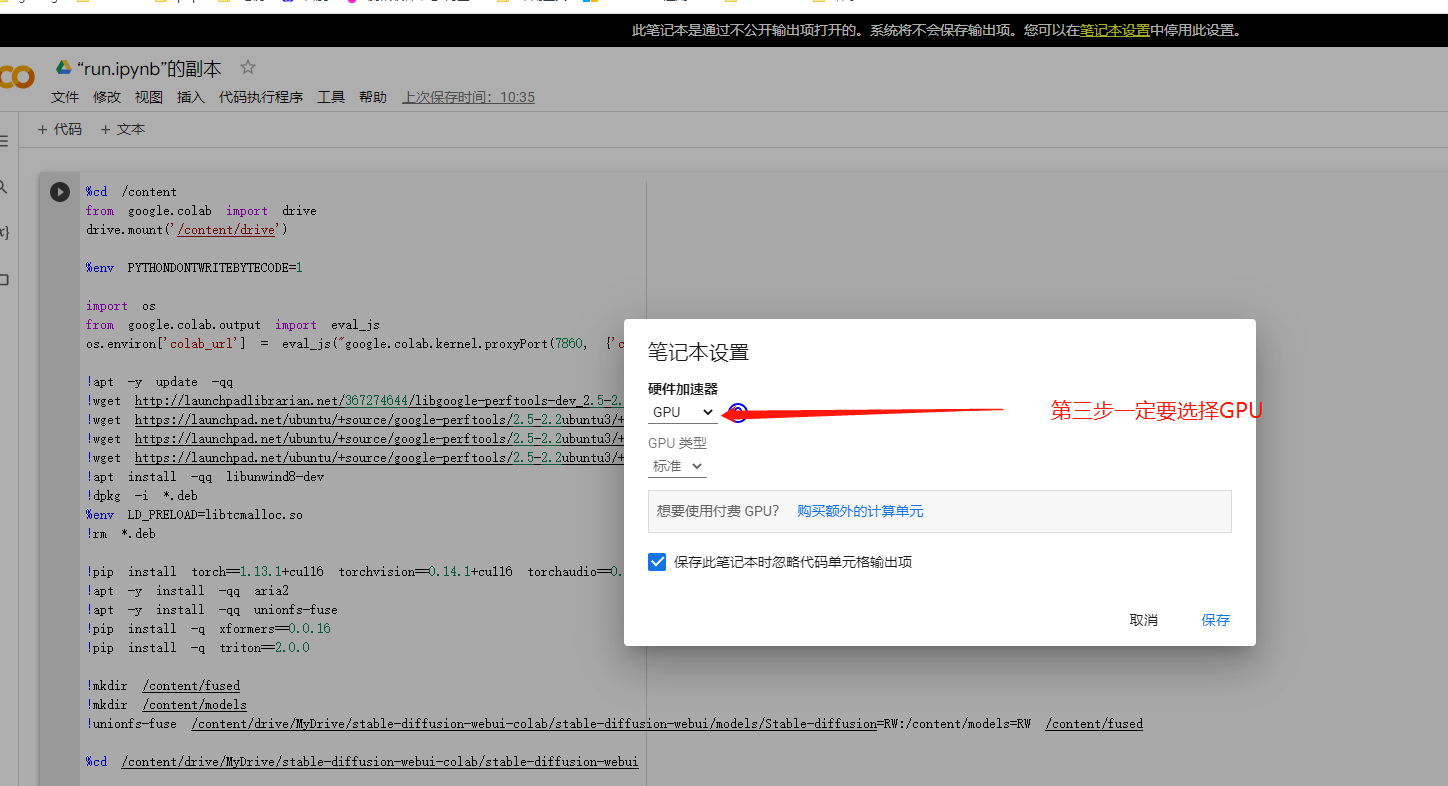Click the %env PYTHONDONTWRITEBYTECODE=1 code line
The image size is (1448, 786).
(x=194, y=268)
